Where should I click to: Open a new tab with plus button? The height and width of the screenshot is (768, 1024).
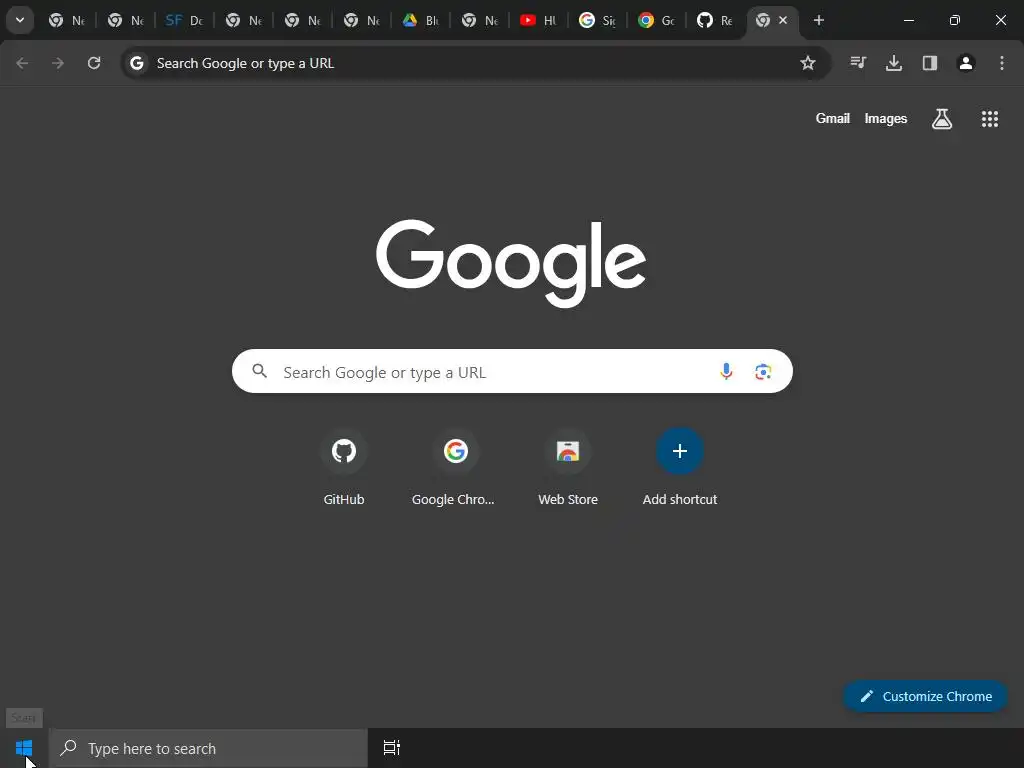(x=819, y=20)
